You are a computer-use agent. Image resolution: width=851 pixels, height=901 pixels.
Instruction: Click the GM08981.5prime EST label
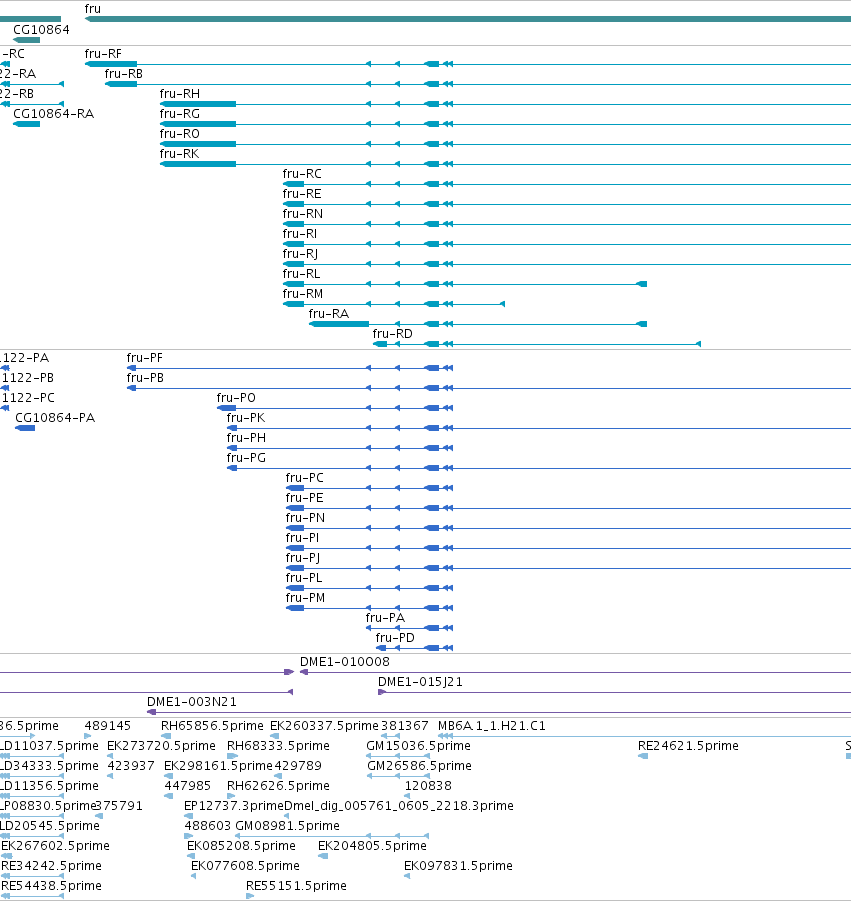click(x=287, y=826)
